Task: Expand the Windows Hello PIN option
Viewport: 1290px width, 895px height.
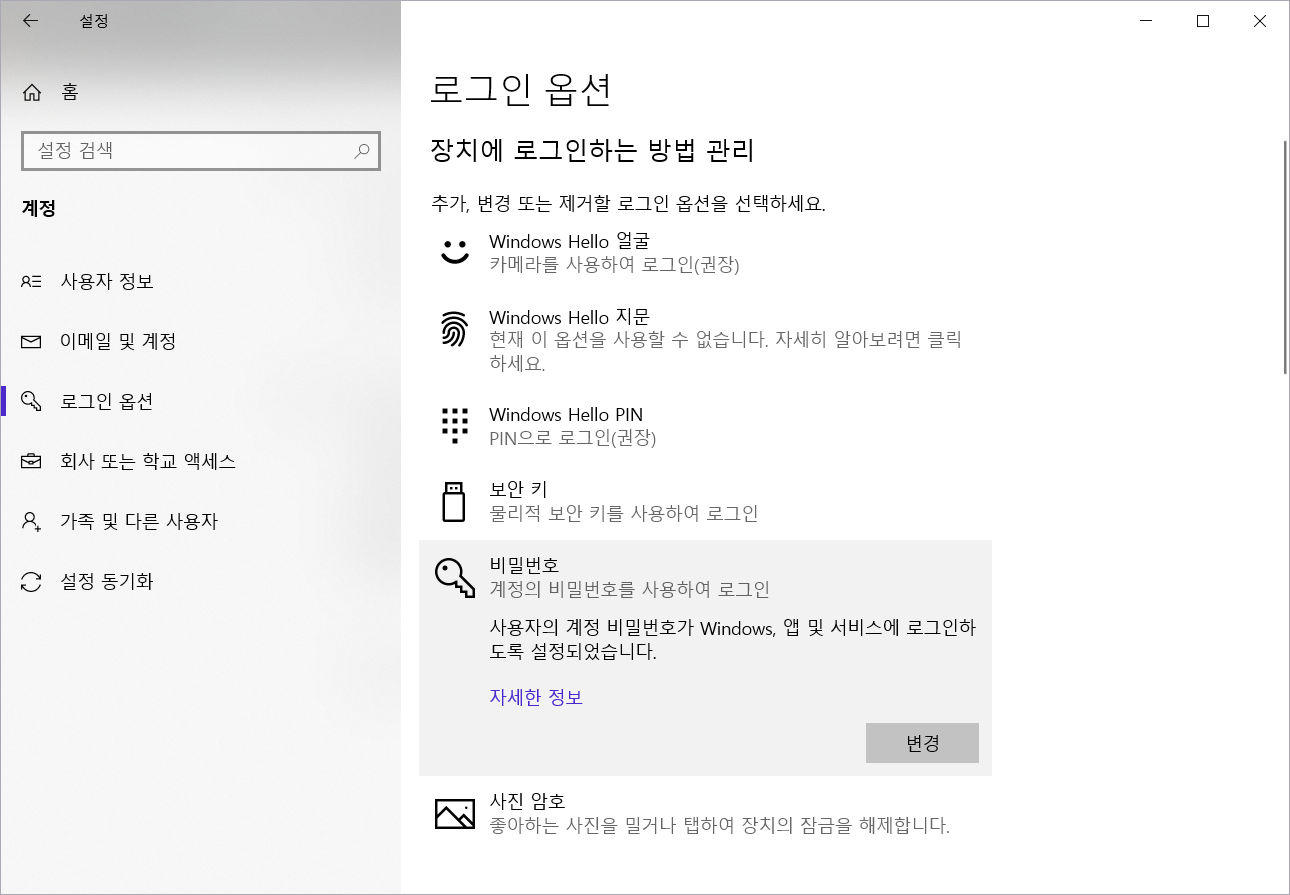Action: [705, 426]
